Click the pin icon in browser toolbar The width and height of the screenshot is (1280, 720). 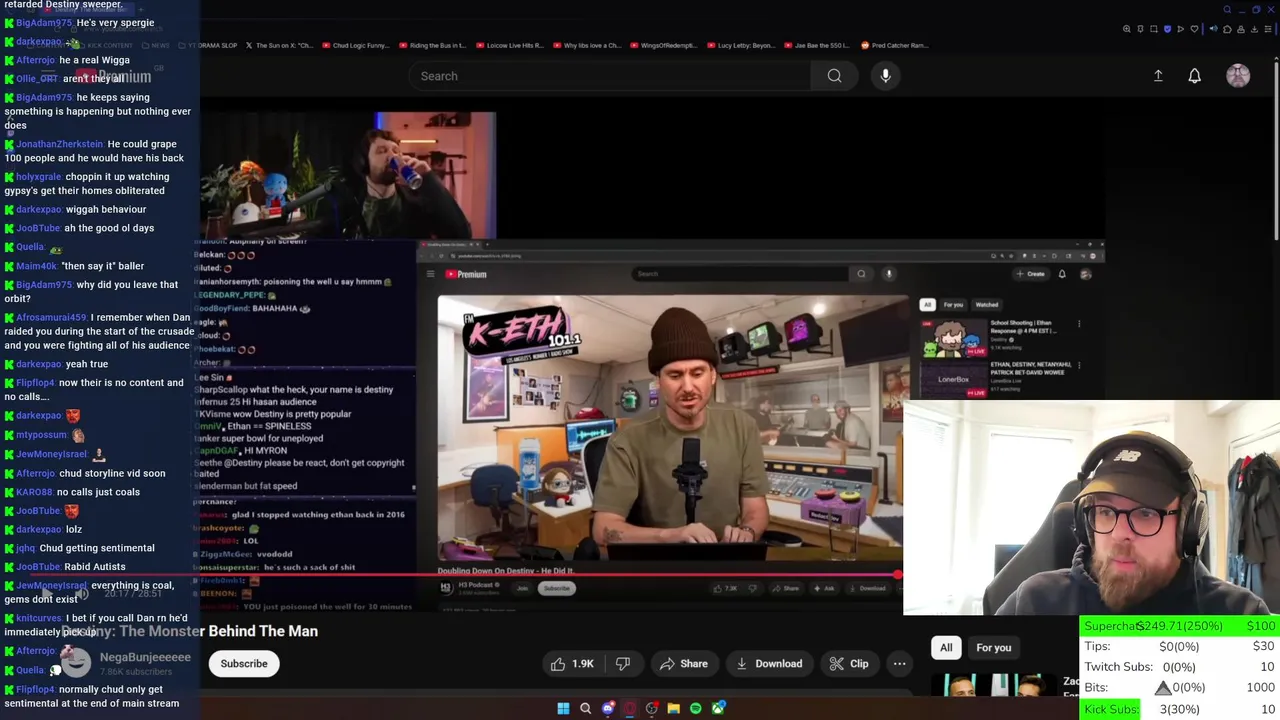[1140, 29]
